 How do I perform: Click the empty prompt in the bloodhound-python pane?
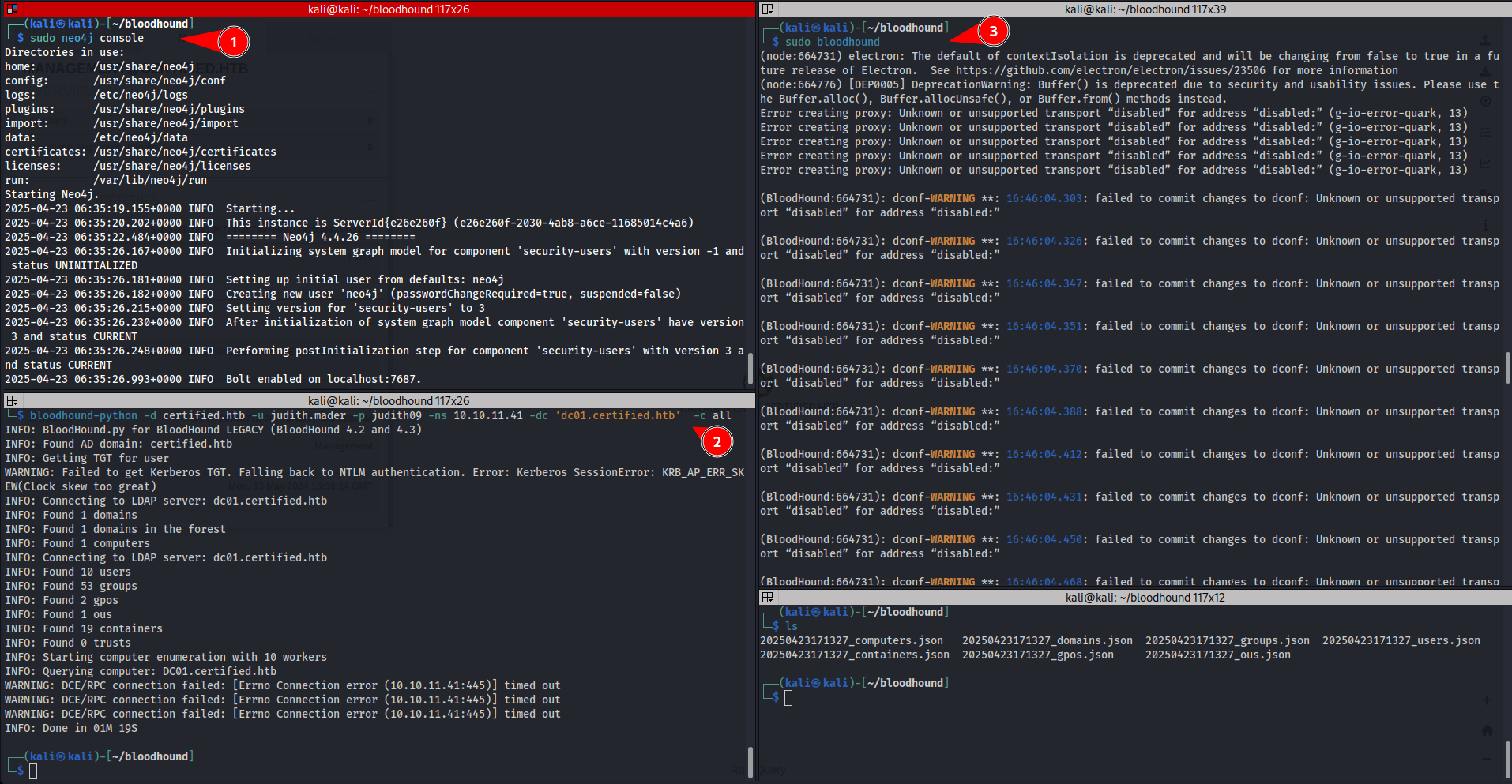point(33,771)
